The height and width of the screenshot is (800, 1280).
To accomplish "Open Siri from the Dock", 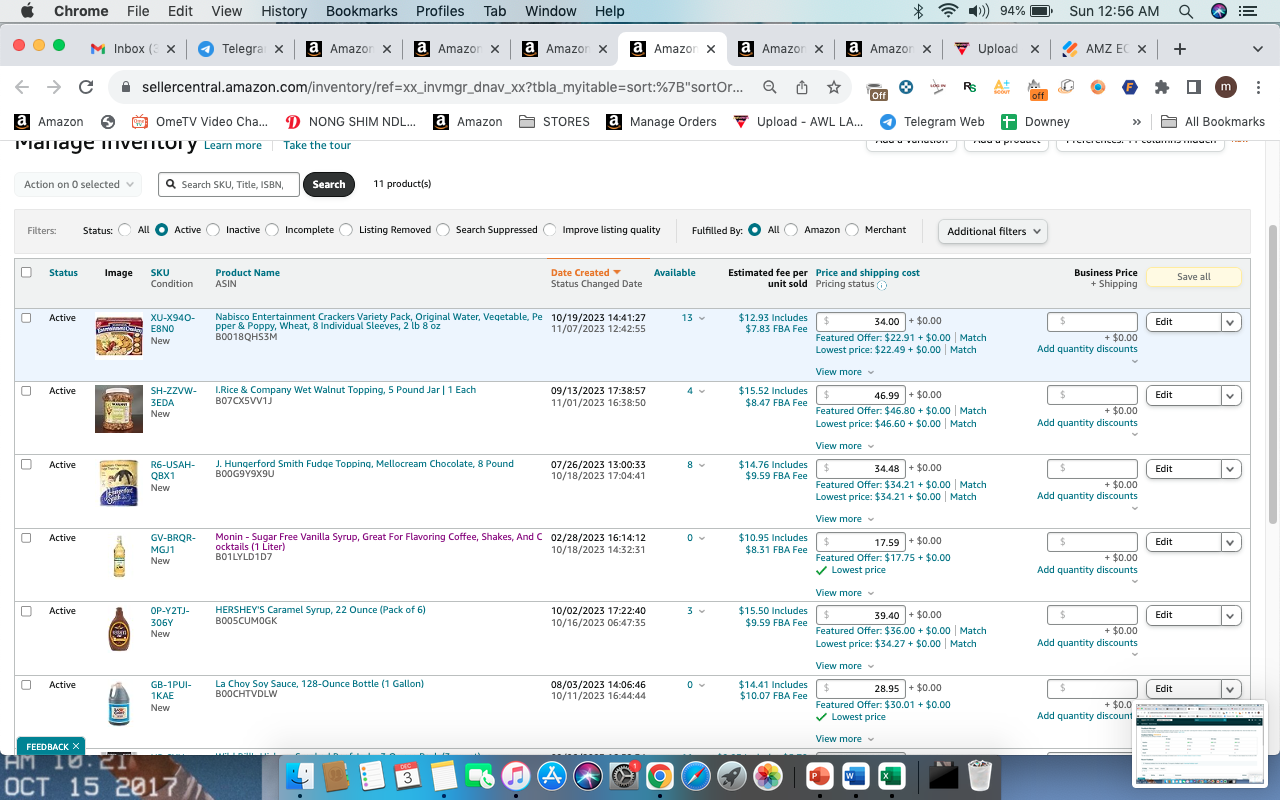I will click(588, 775).
